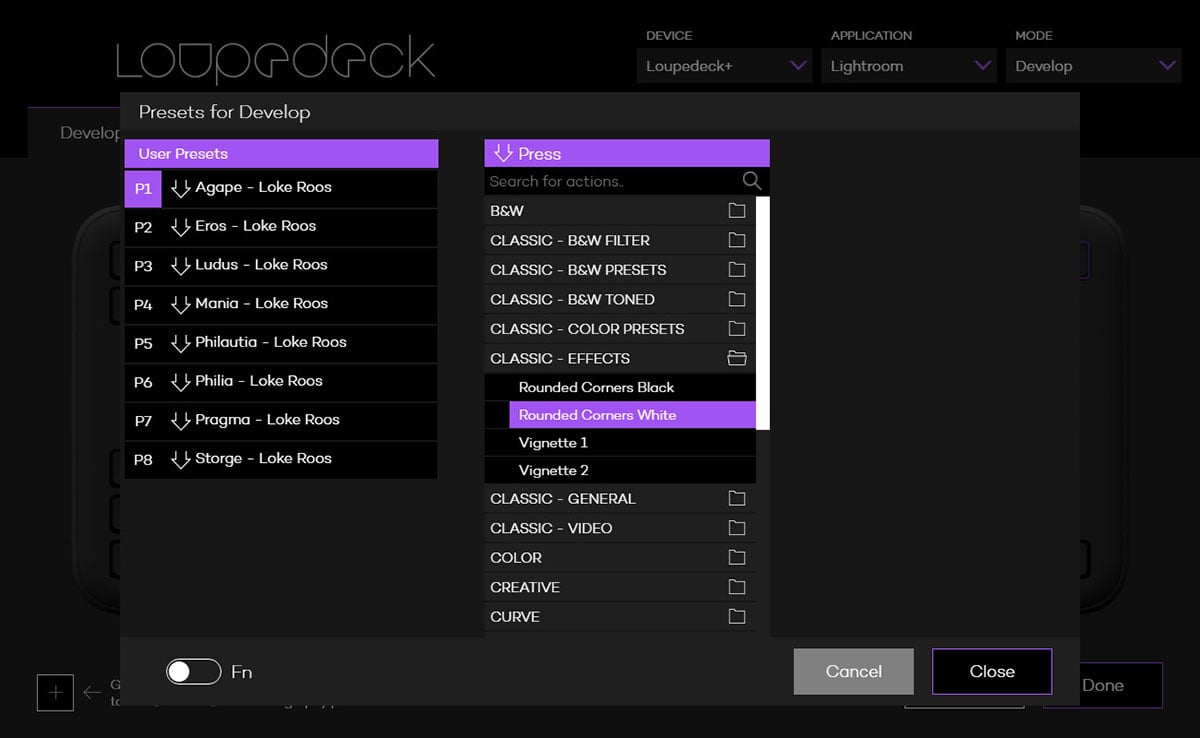This screenshot has width=1200, height=738.
Task: Expand the CURVE category
Action: (620, 616)
